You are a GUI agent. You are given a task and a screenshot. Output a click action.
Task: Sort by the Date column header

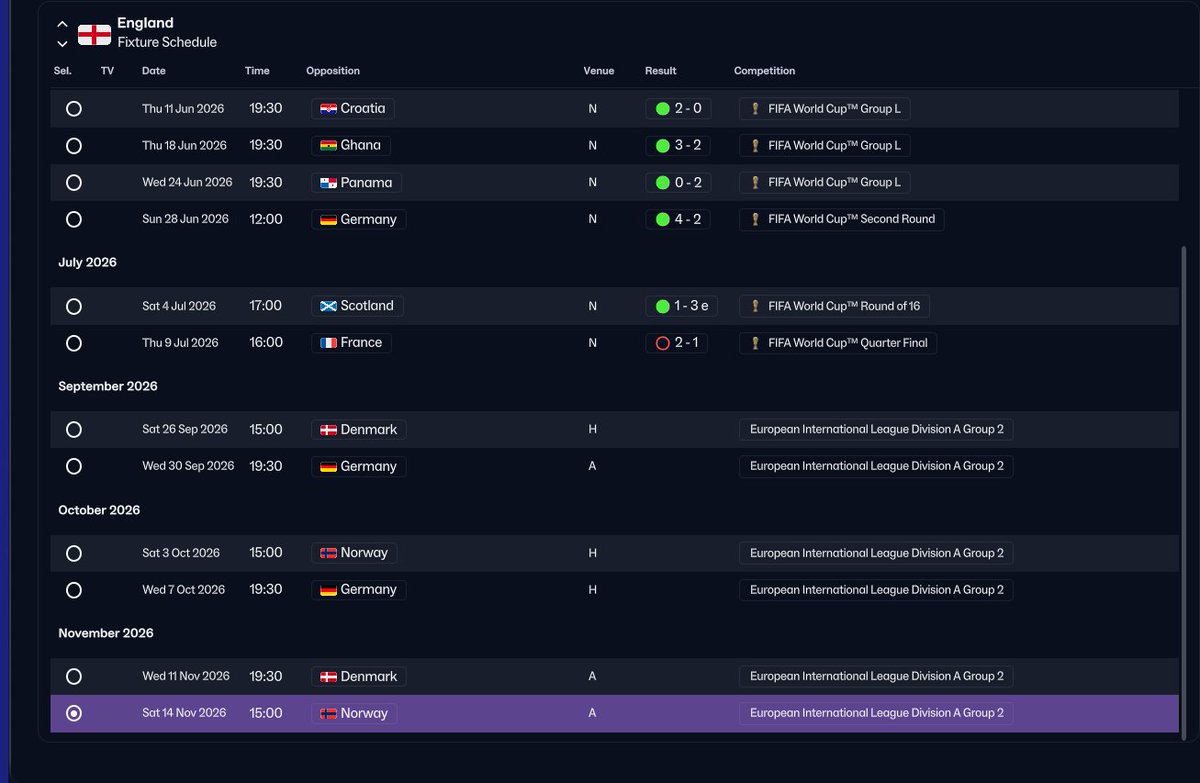[x=154, y=71]
